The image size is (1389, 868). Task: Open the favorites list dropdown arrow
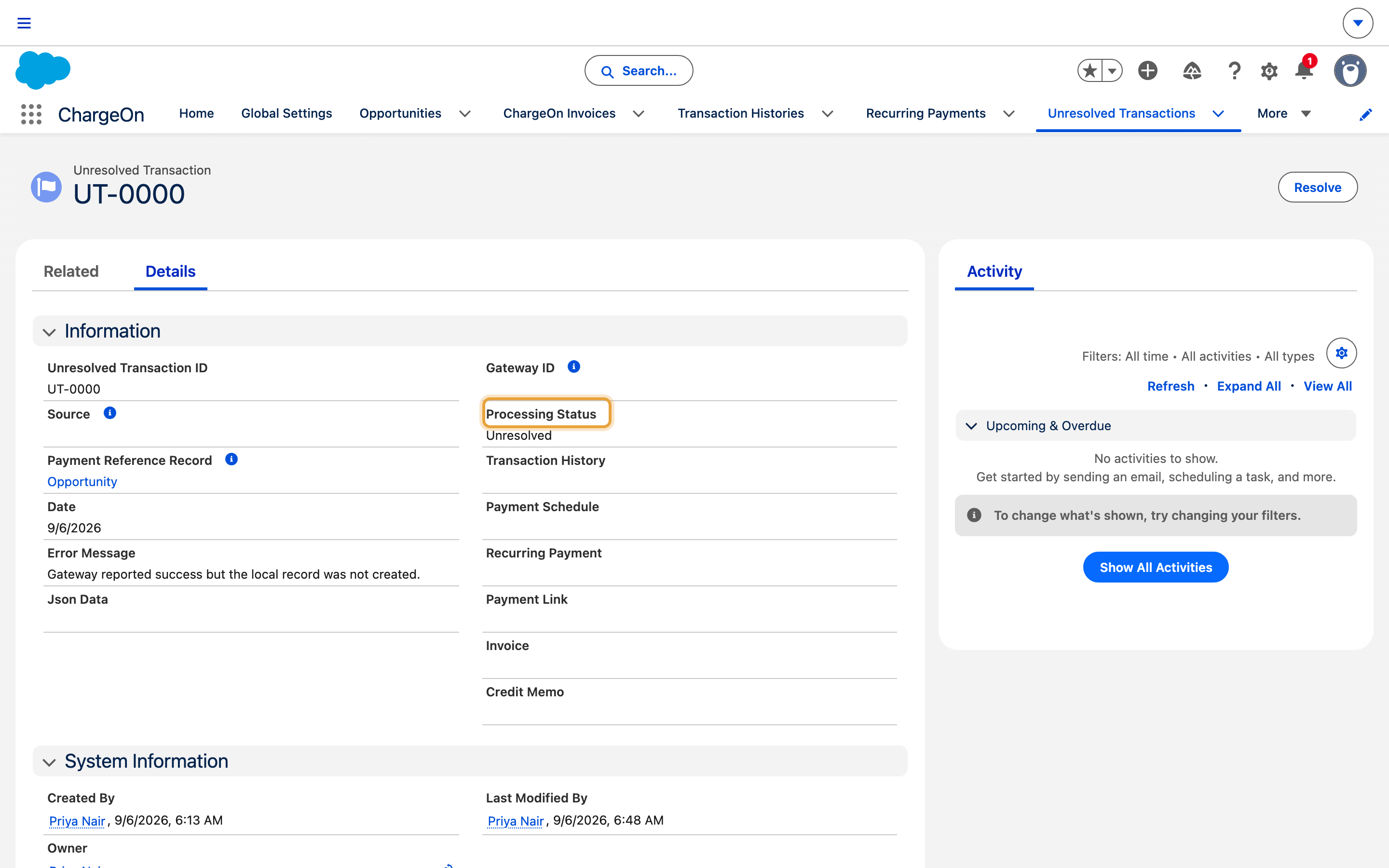[x=1112, y=70]
